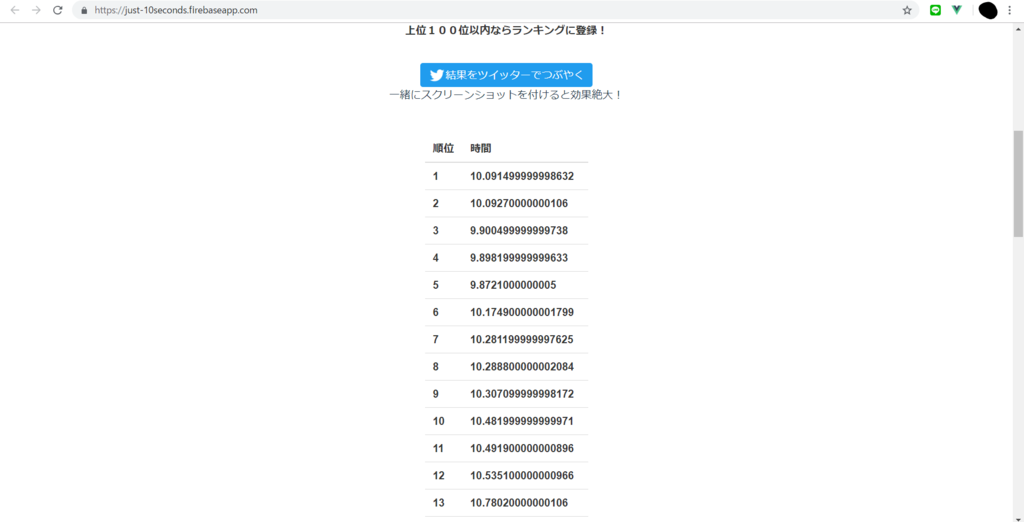Select the time 10.09270000000106
This screenshot has height=522, width=1024.
click(519, 203)
